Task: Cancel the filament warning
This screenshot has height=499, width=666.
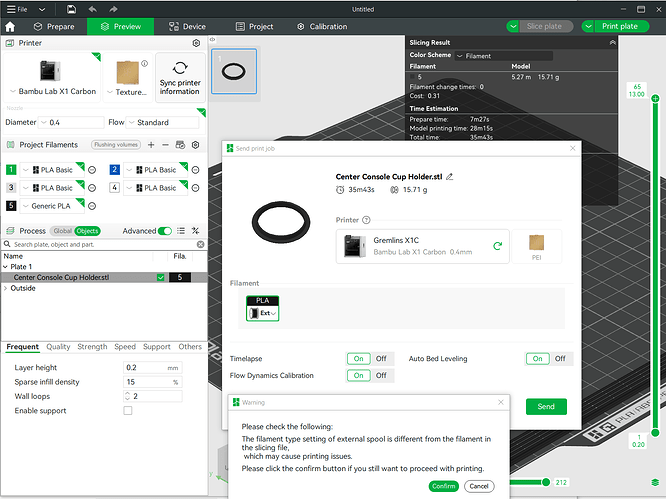Action: (x=479, y=486)
